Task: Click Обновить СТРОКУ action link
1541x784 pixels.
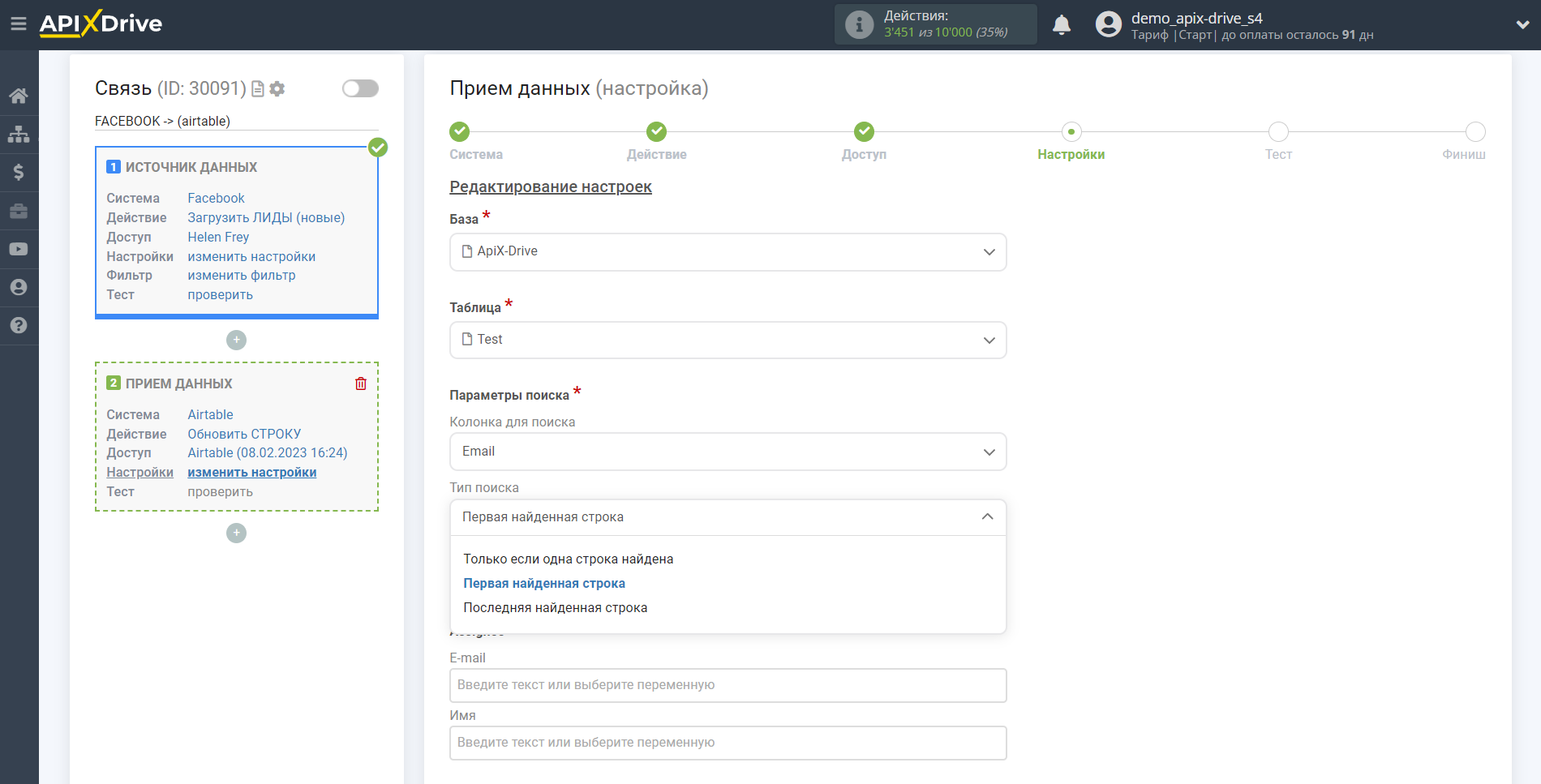Action: click(244, 434)
